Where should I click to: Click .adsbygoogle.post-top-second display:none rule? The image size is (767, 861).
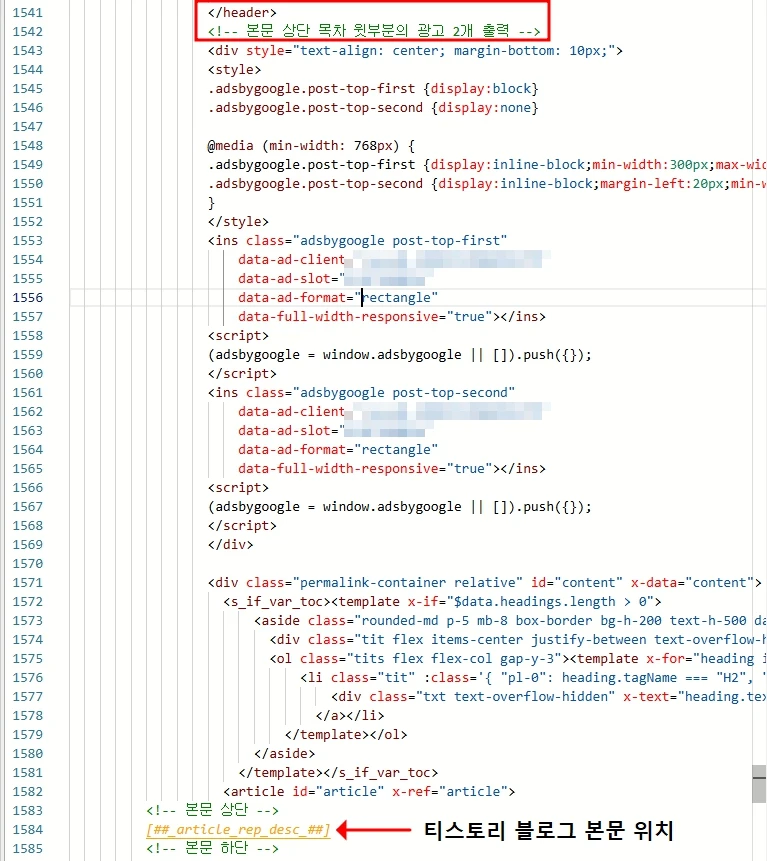(373, 108)
